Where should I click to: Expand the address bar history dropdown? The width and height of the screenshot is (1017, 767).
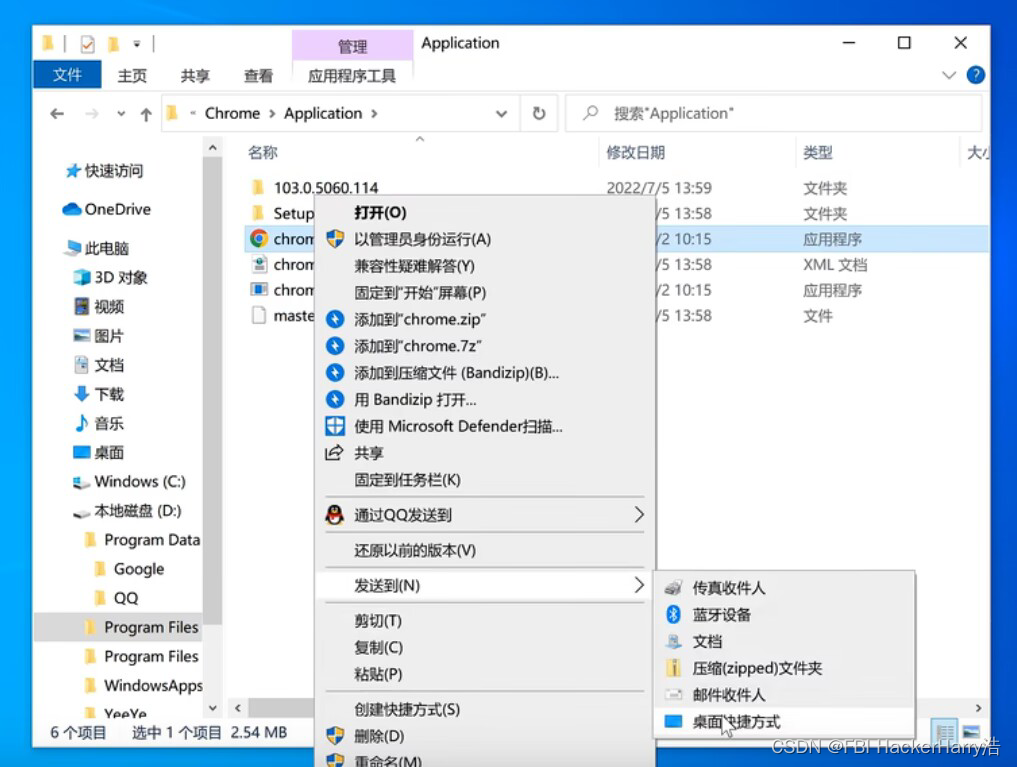coord(501,114)
